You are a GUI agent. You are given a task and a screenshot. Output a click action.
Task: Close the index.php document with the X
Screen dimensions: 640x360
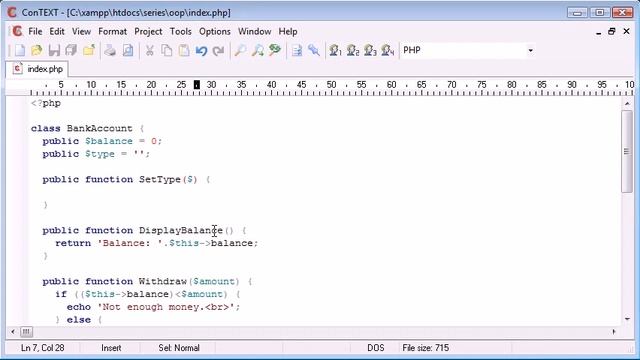(626, 31)
